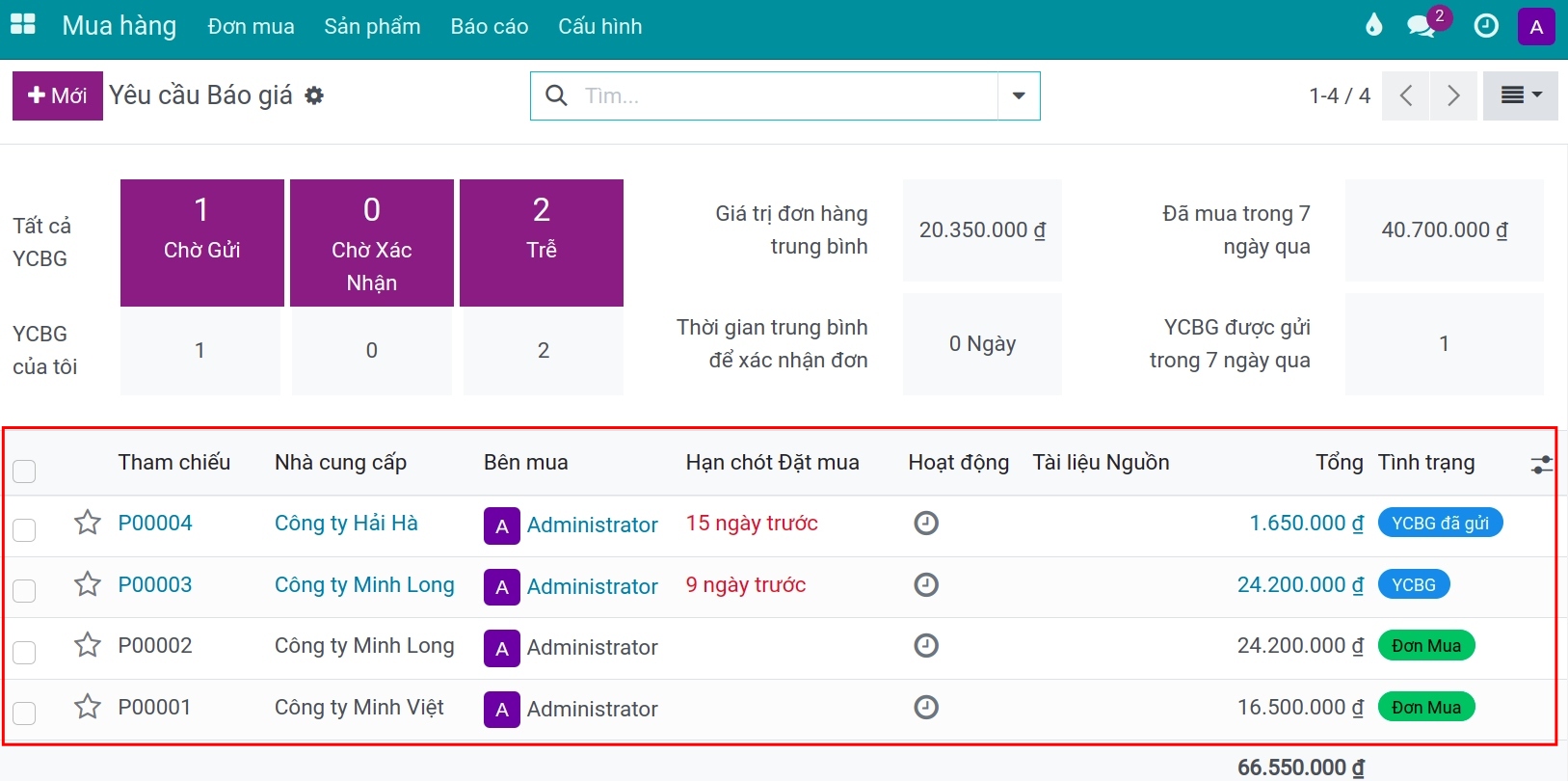Click Administrator avatar in P00003 row
Viewport: 1568px width, 781px height.
click(x=502, y=587)
